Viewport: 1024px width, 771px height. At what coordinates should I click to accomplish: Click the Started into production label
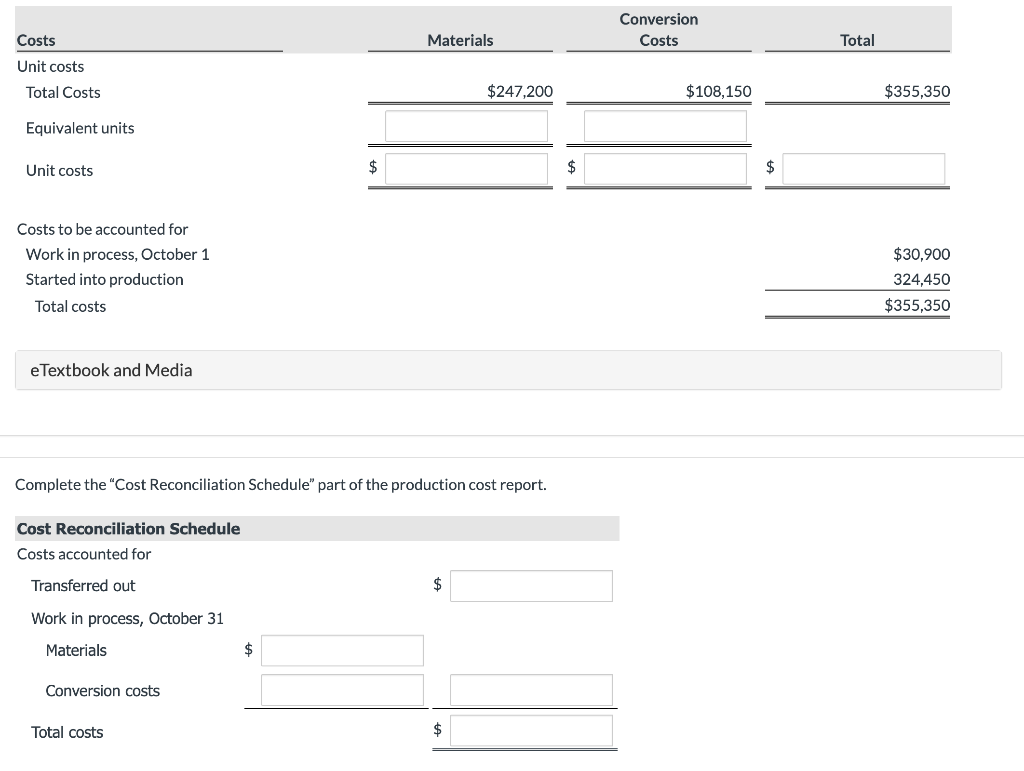(104, 279)
